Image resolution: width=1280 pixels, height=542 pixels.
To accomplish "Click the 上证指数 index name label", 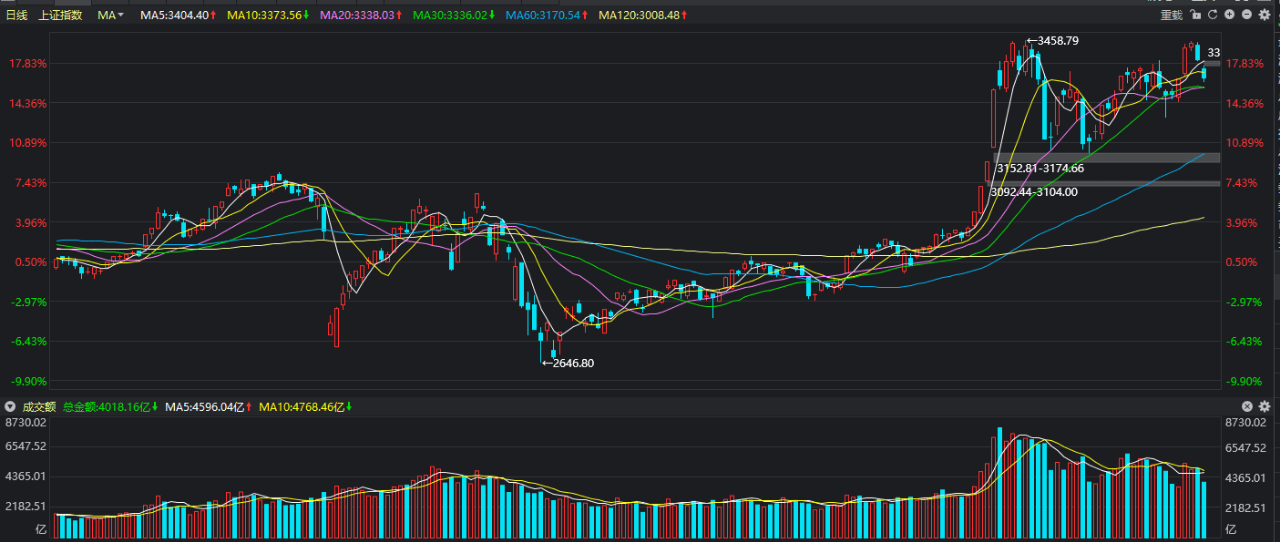I will 60,15.
